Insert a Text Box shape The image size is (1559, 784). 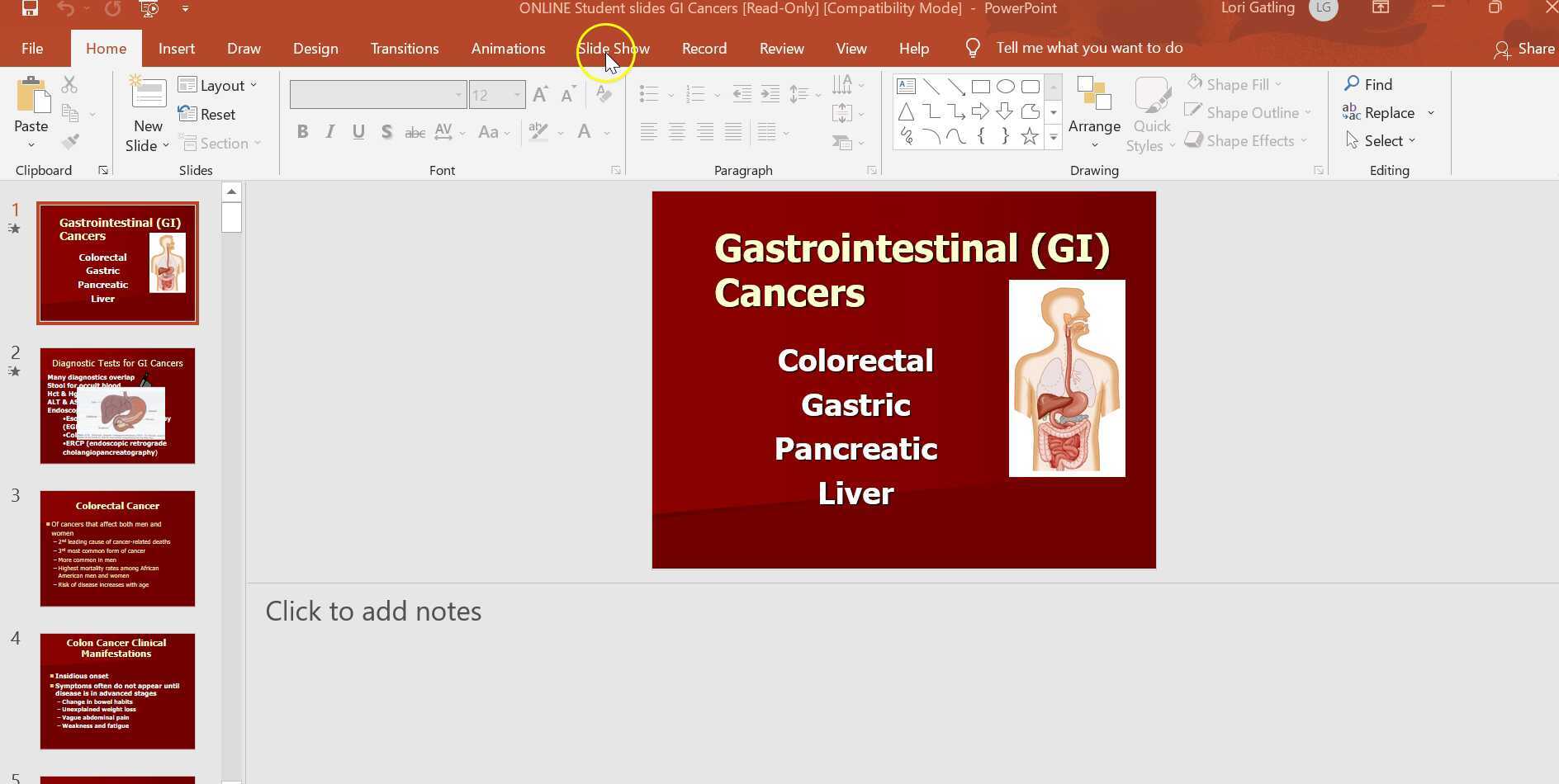906,85
